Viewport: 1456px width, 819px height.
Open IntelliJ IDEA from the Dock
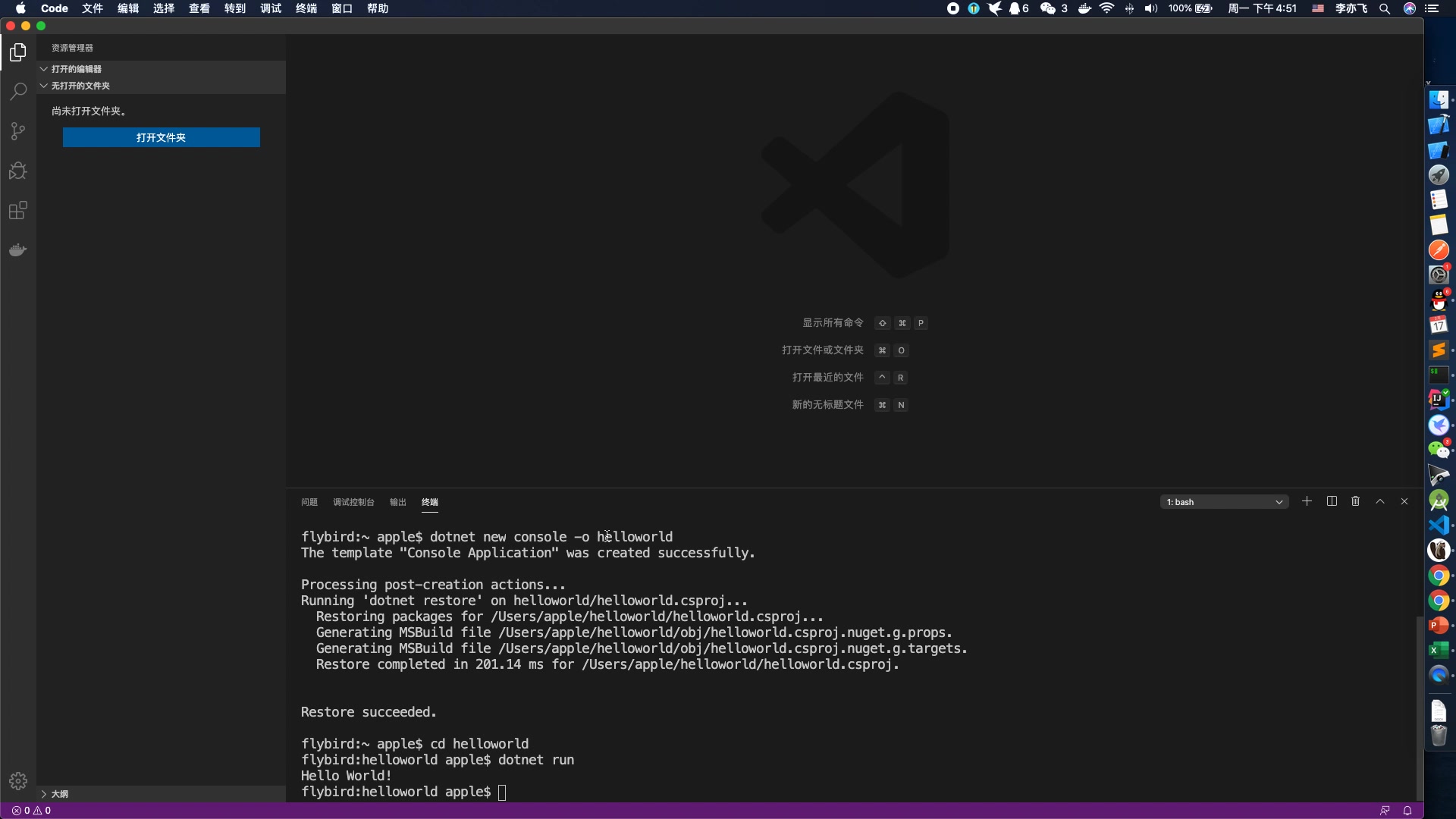point(1439,400)
